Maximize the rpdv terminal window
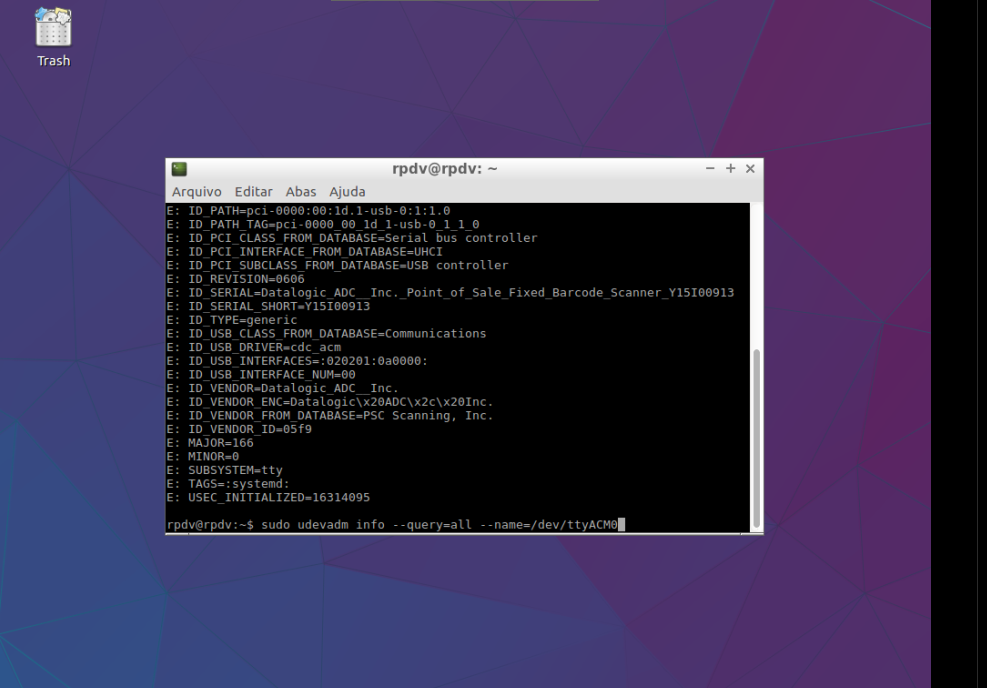Viewport: 987px width, 688px height. click(x=730, y=169)
